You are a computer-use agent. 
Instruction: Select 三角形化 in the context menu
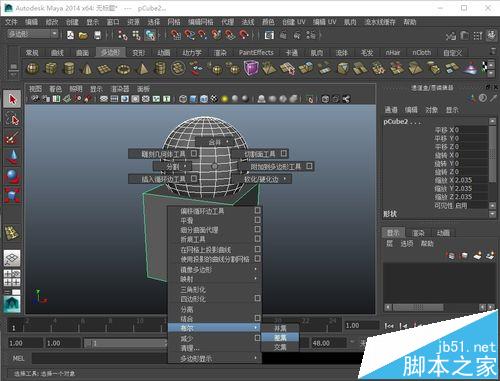pyautogui.click(x=215, y=289)
